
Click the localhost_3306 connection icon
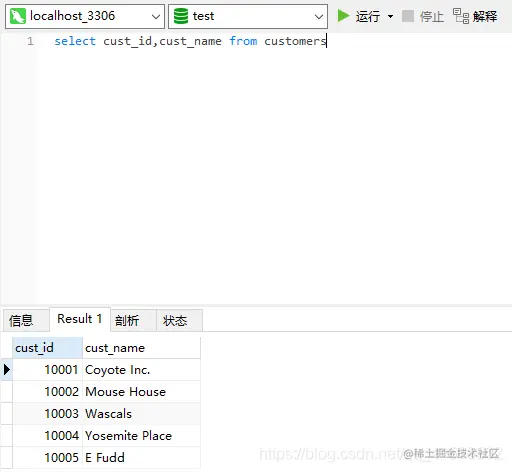coord(18,16)
